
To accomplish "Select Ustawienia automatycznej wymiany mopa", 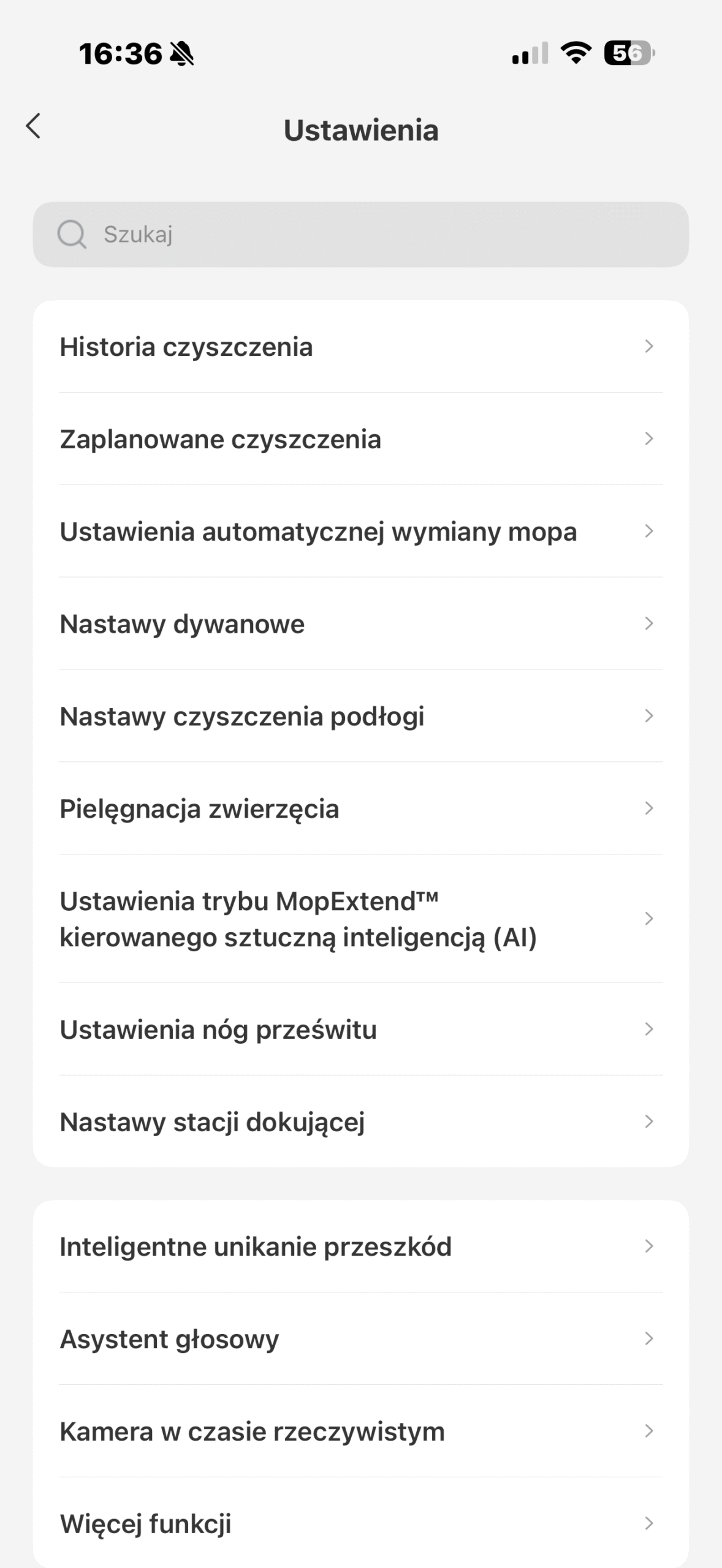I will 318,532.
